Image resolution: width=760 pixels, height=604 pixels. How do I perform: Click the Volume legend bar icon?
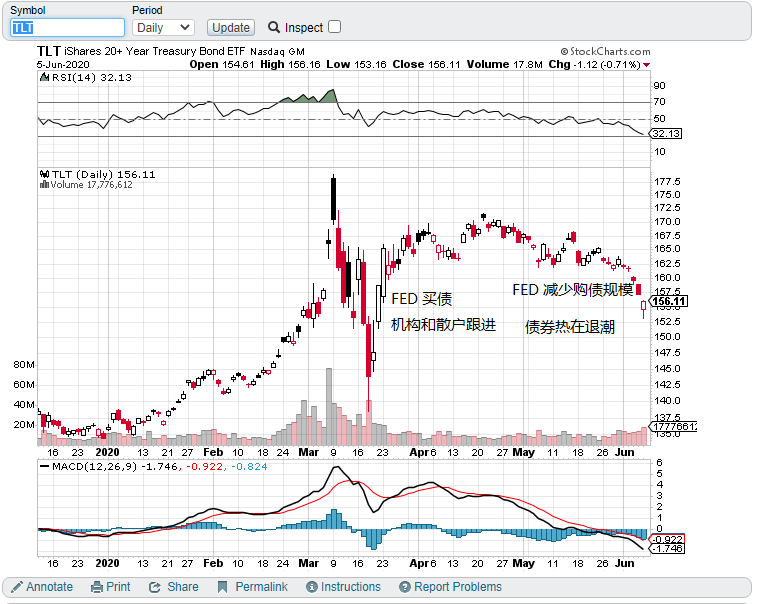[45, 184]
